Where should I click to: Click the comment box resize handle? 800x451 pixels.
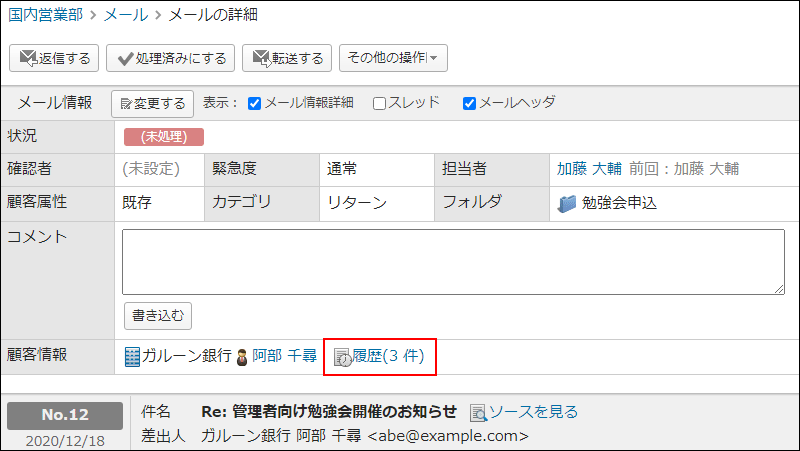pos(779,289)
